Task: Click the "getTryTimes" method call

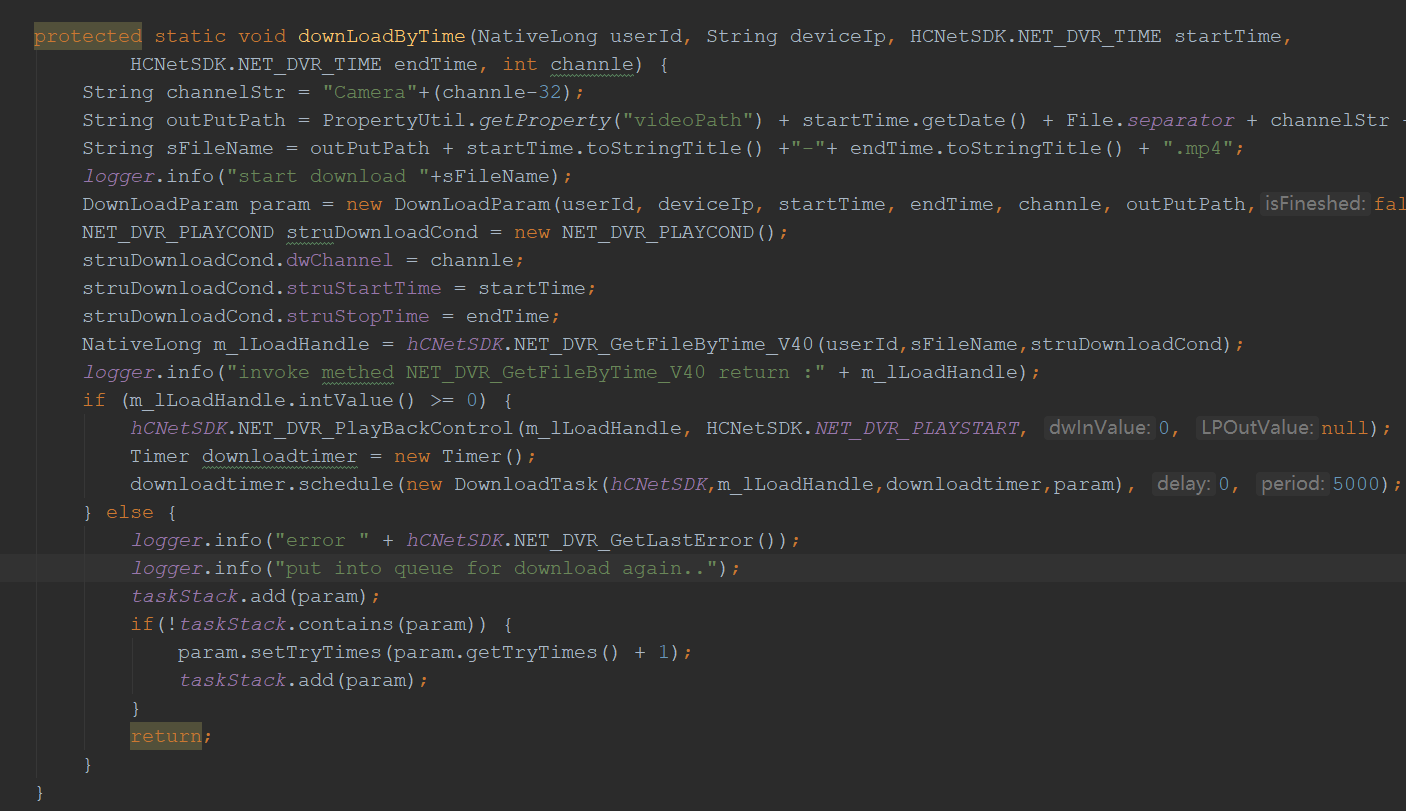Action: pos(532,653)
